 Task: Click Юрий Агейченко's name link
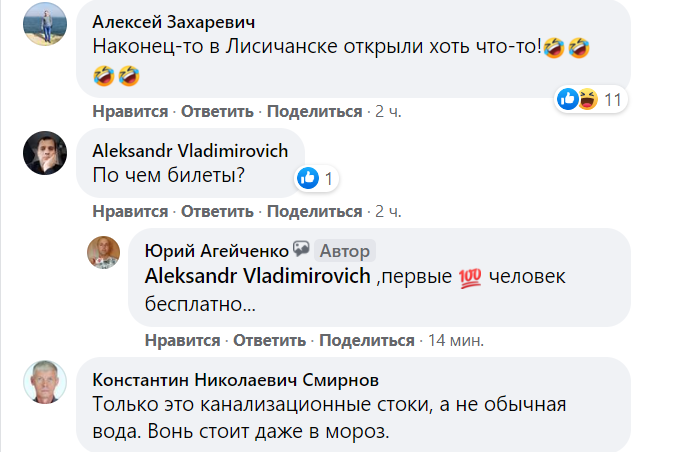217,250
